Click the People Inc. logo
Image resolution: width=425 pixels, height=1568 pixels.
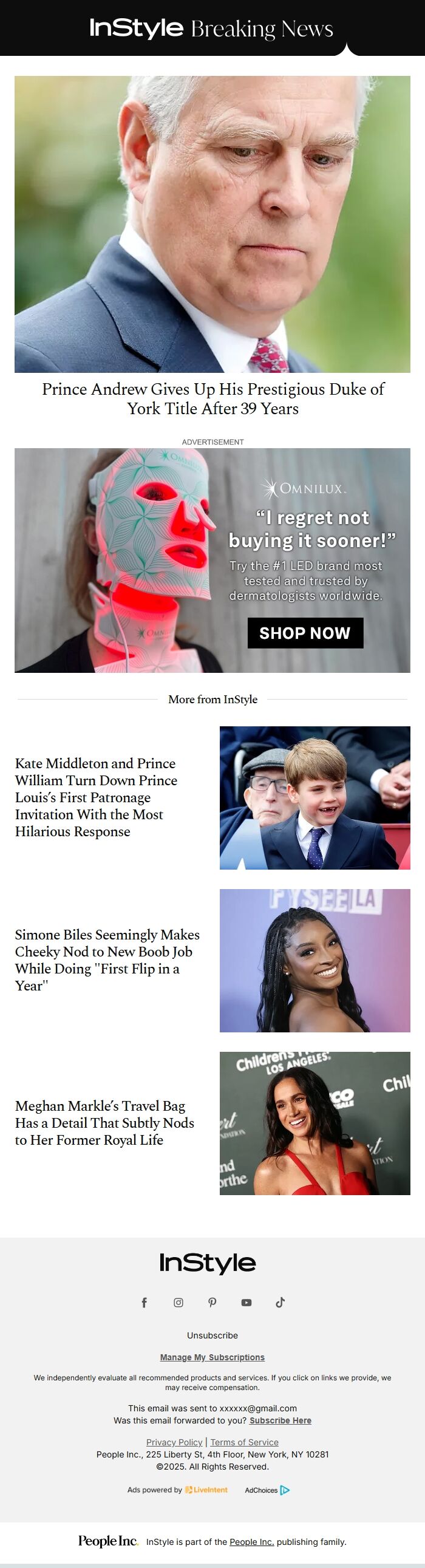point(109,1541)
